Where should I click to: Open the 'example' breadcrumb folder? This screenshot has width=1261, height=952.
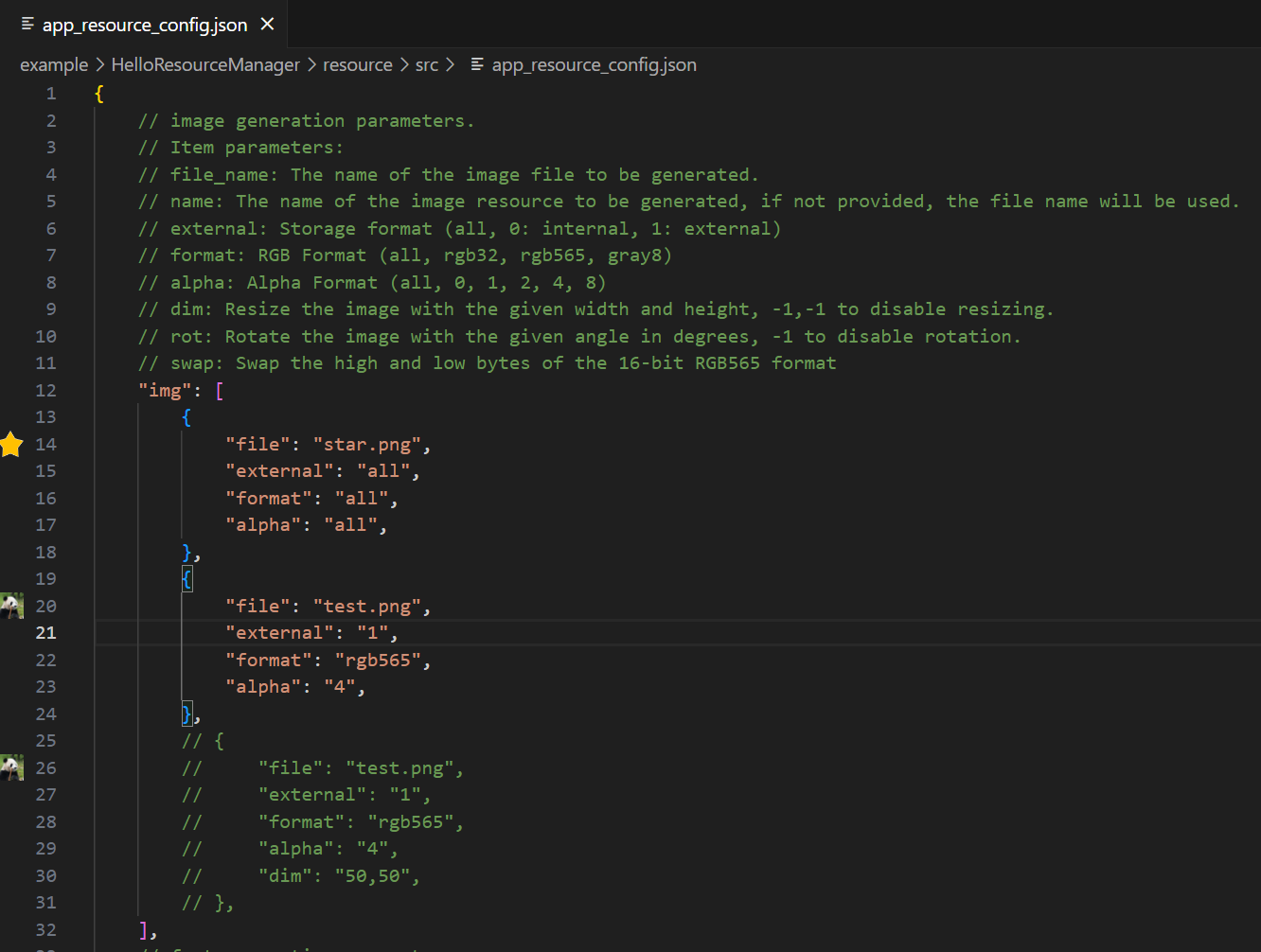pyautogui.click(x=54, y=64)
